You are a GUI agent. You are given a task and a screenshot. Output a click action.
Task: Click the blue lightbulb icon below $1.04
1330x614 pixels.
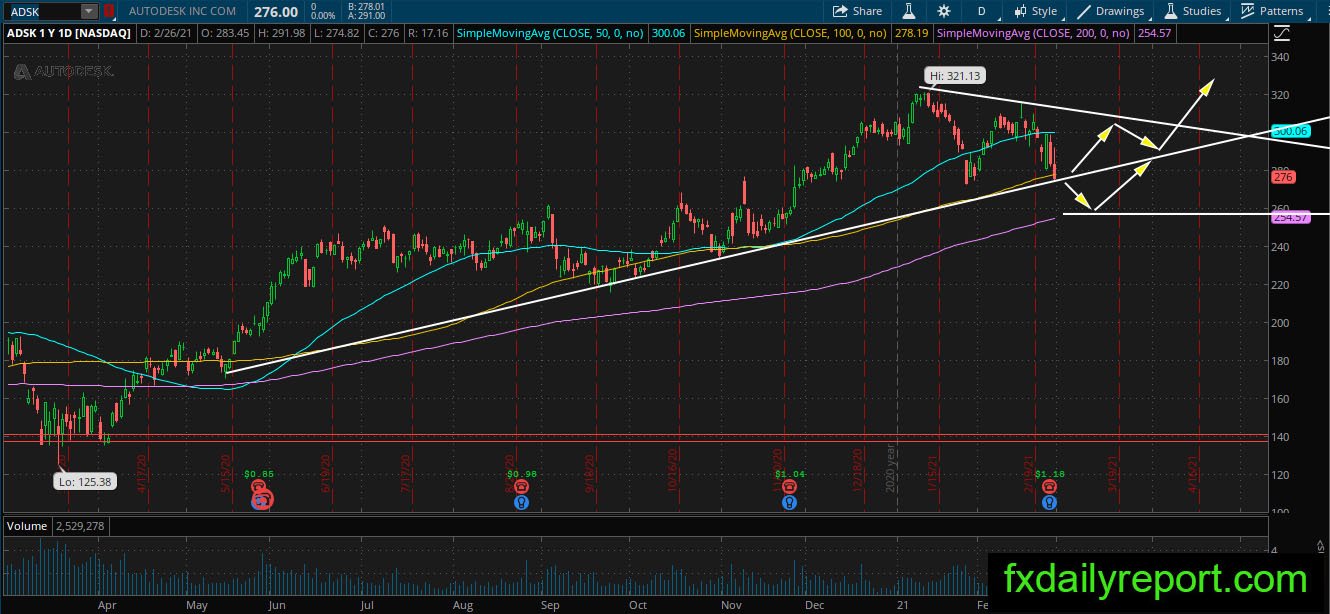[x=790, y=503]
